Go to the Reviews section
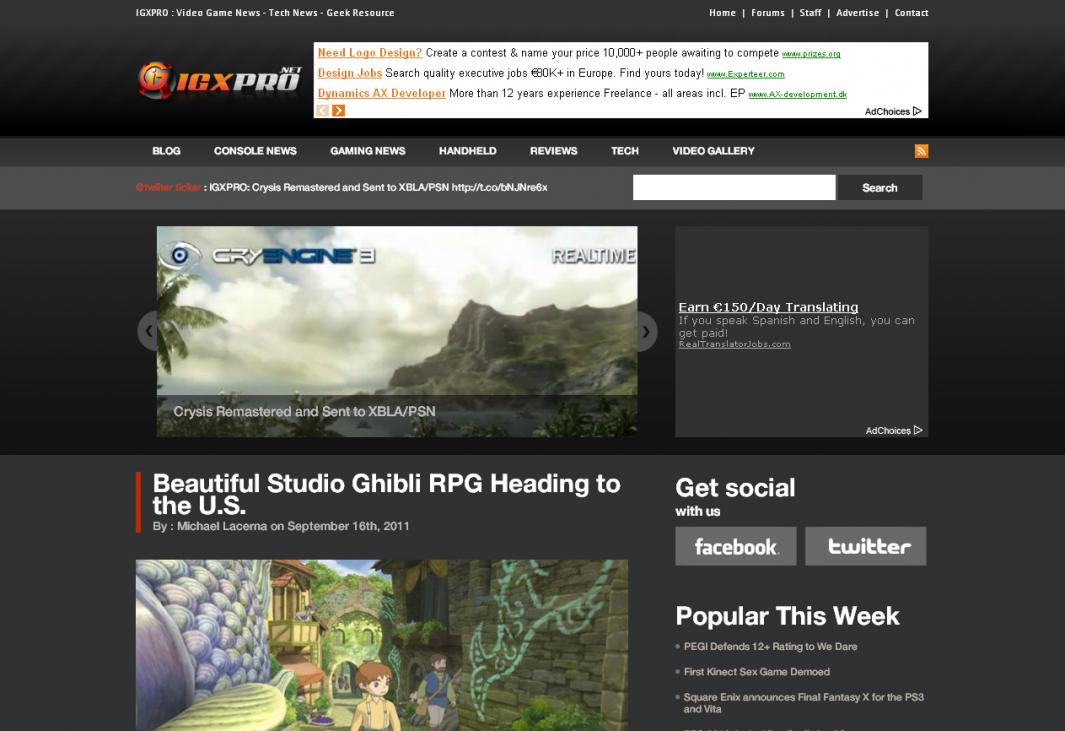 point(554,151)
